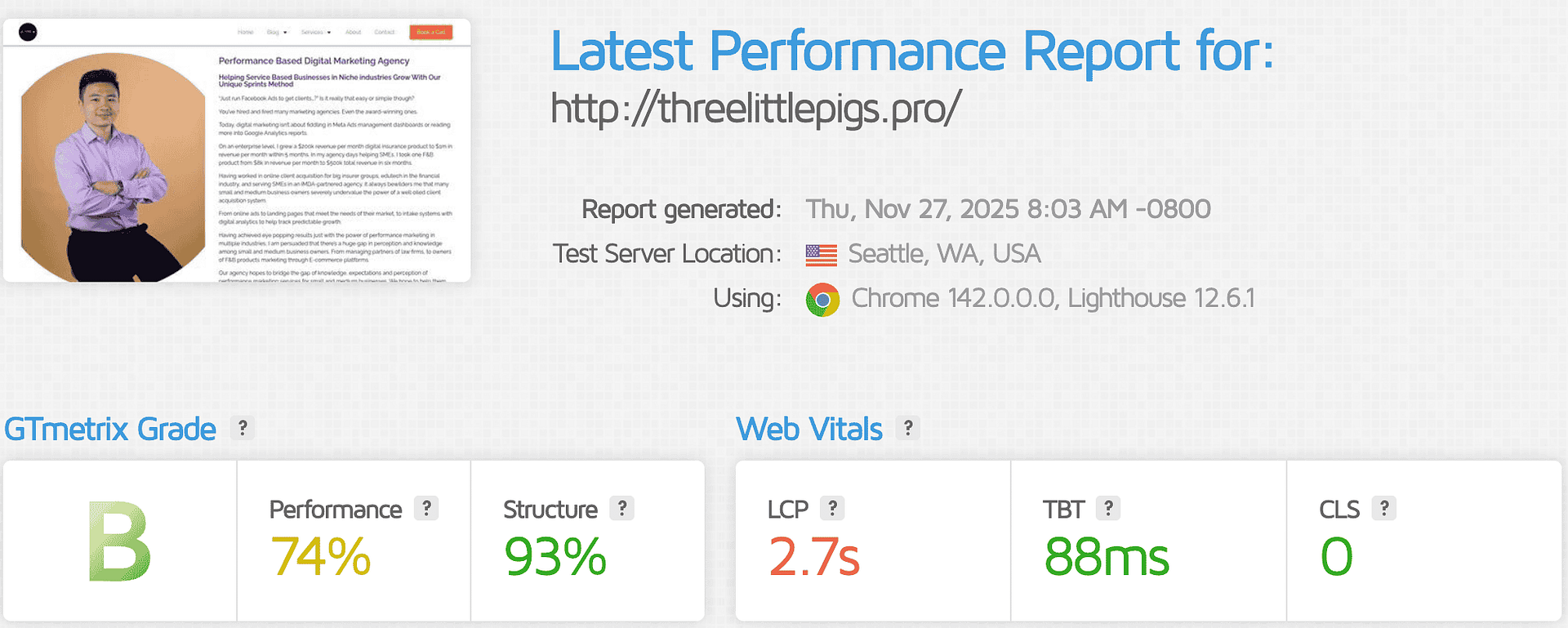Click the United States flag icon

pos(821,255)
